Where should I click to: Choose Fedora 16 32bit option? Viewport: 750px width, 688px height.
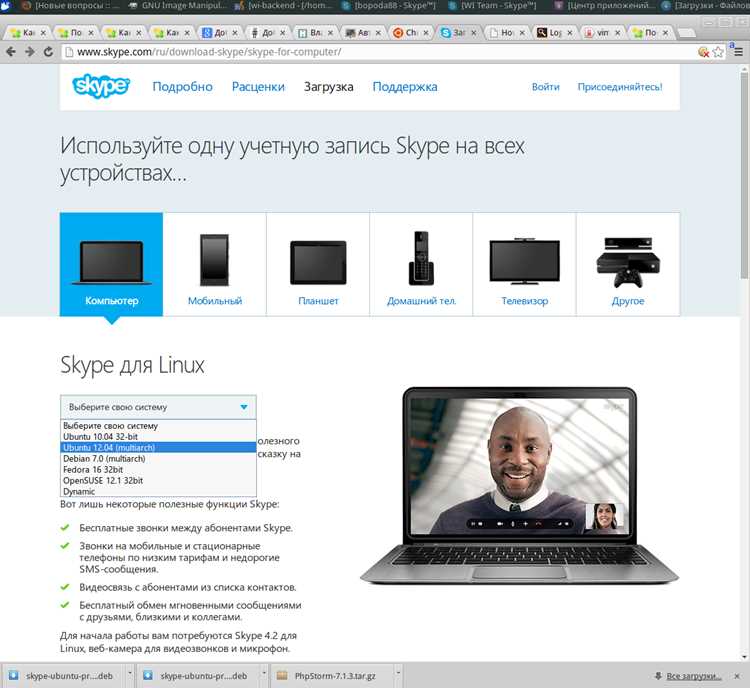tap(158, 469)
